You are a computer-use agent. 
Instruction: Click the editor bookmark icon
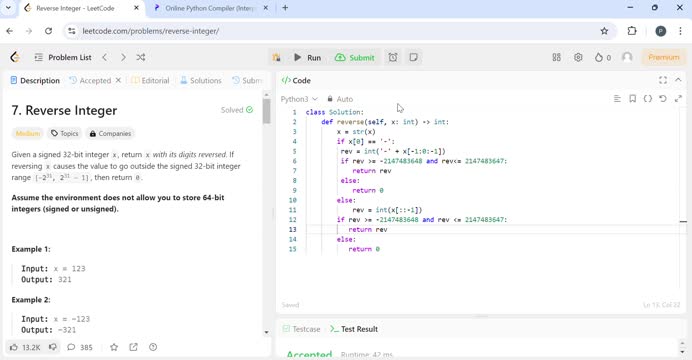point(632,99)
